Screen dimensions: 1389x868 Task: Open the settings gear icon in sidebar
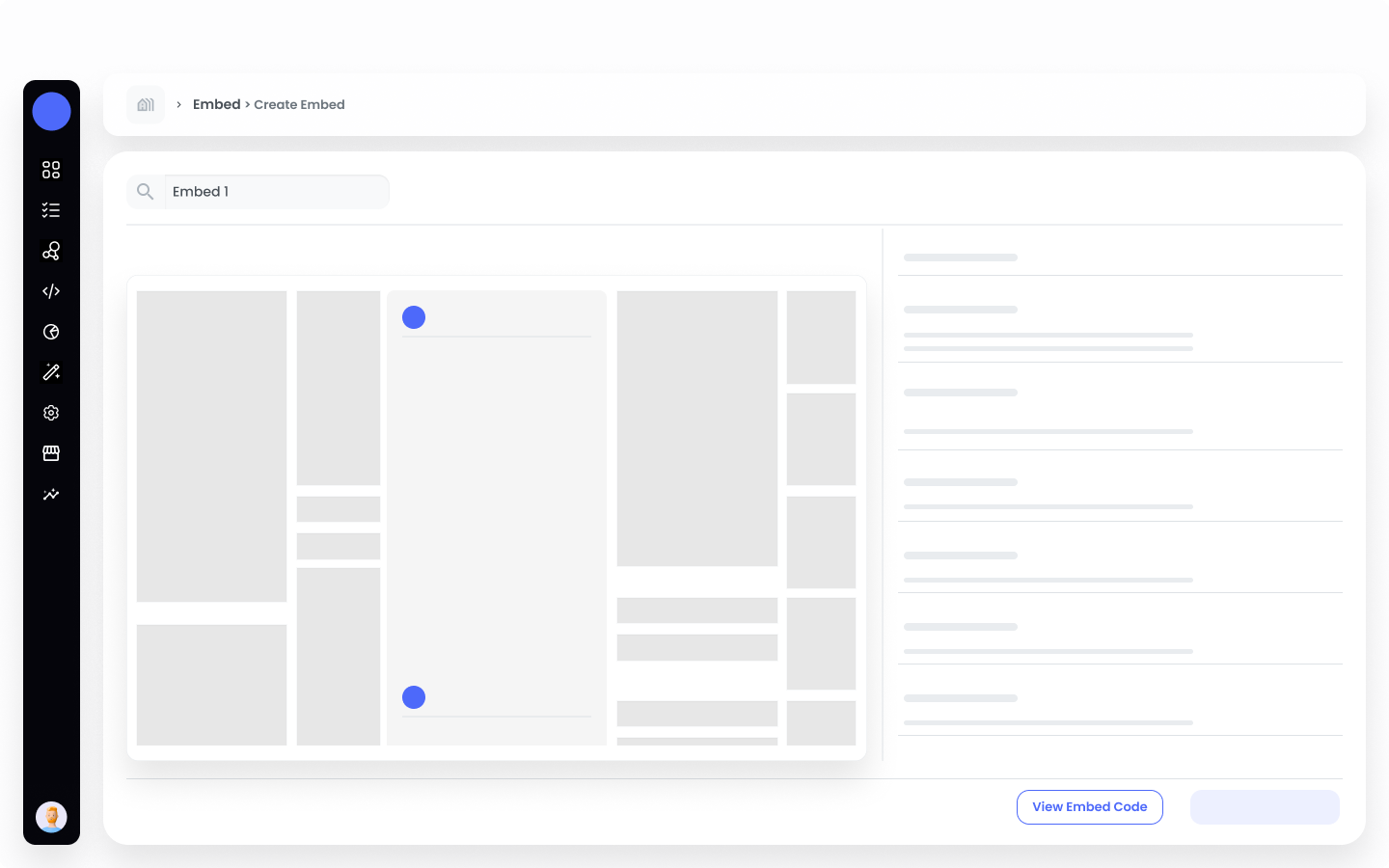(51, 413)
